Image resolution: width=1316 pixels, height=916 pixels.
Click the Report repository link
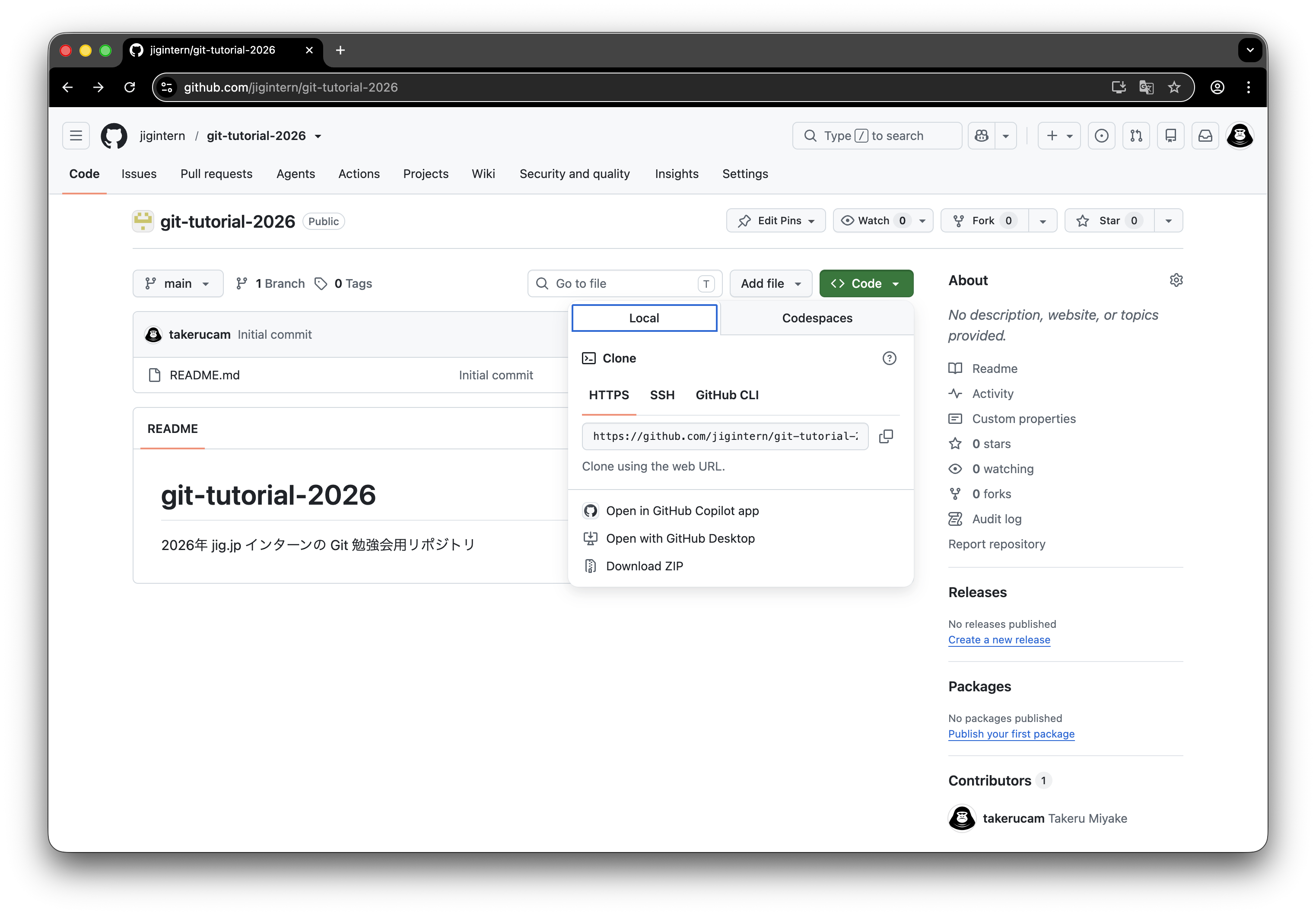997,544
